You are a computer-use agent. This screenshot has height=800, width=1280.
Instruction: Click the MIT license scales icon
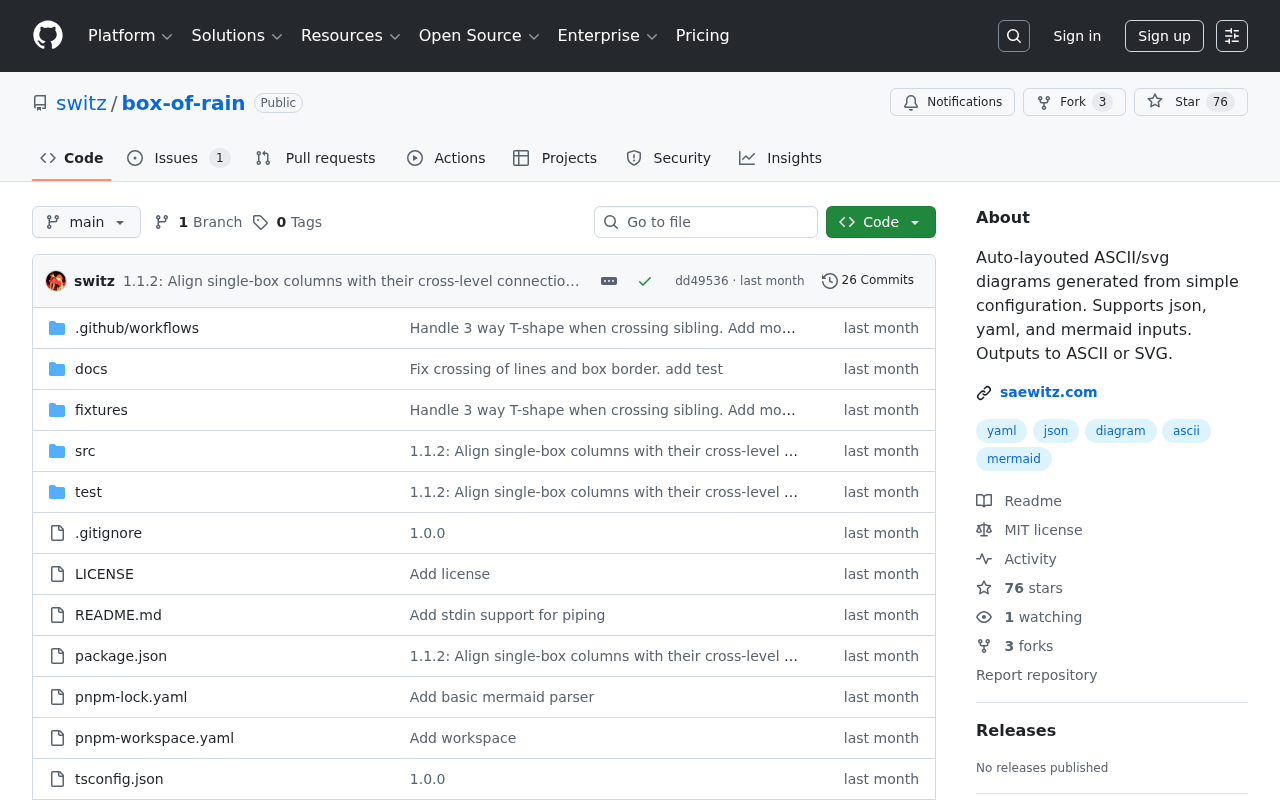[x=984, y=529]
